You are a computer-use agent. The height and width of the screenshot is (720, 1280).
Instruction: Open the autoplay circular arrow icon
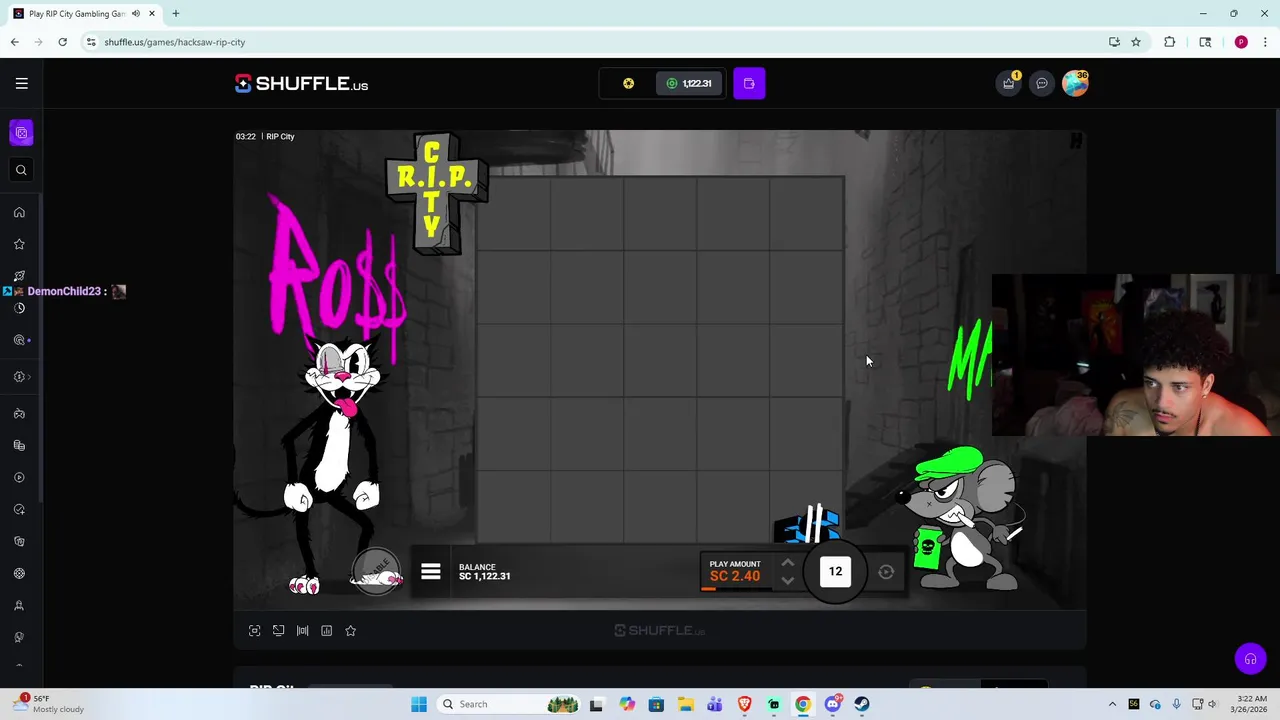pos(886,572)
